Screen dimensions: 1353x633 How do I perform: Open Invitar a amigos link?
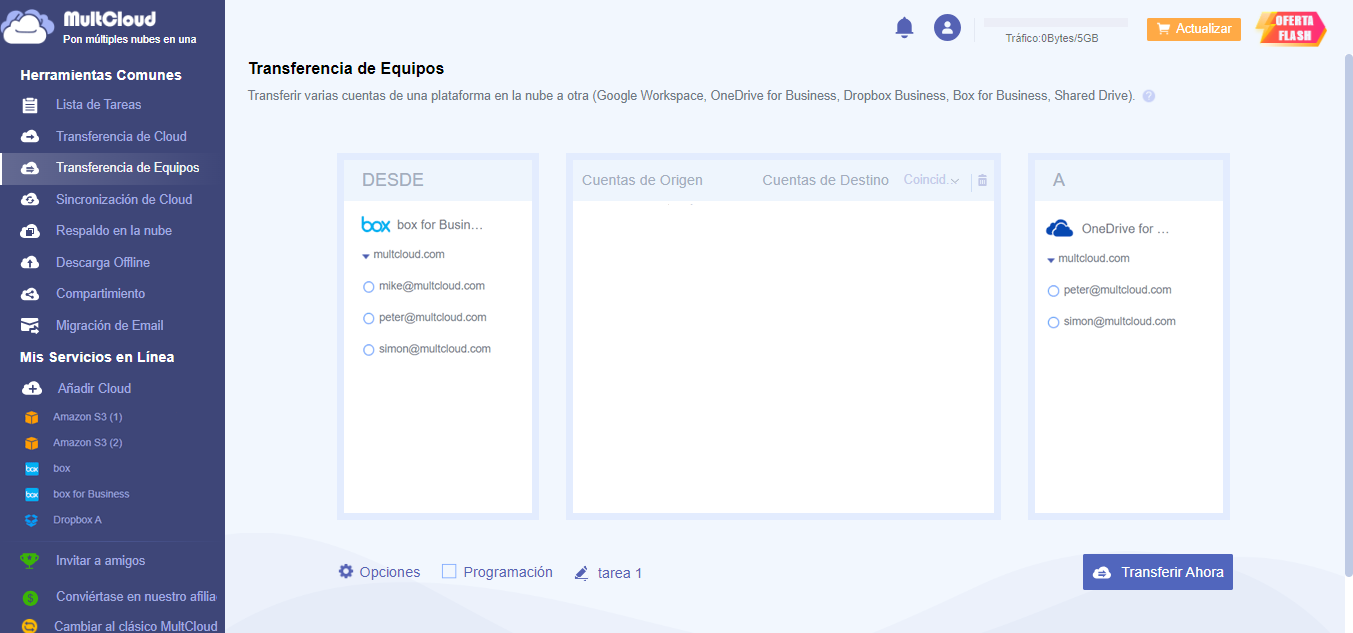click(x=101, y=560)
